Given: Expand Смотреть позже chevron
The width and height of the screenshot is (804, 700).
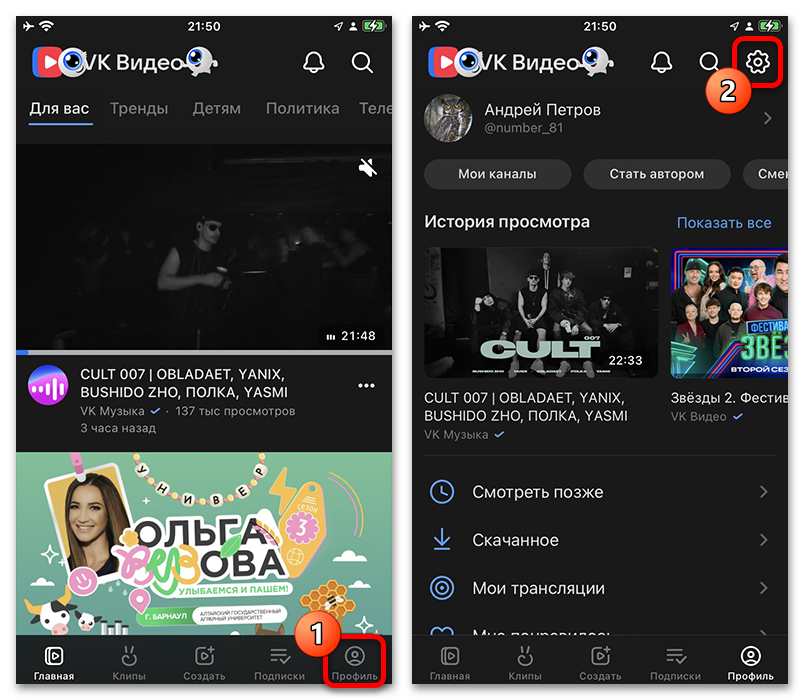Looking at the screenshot, I should click(763, 492).
